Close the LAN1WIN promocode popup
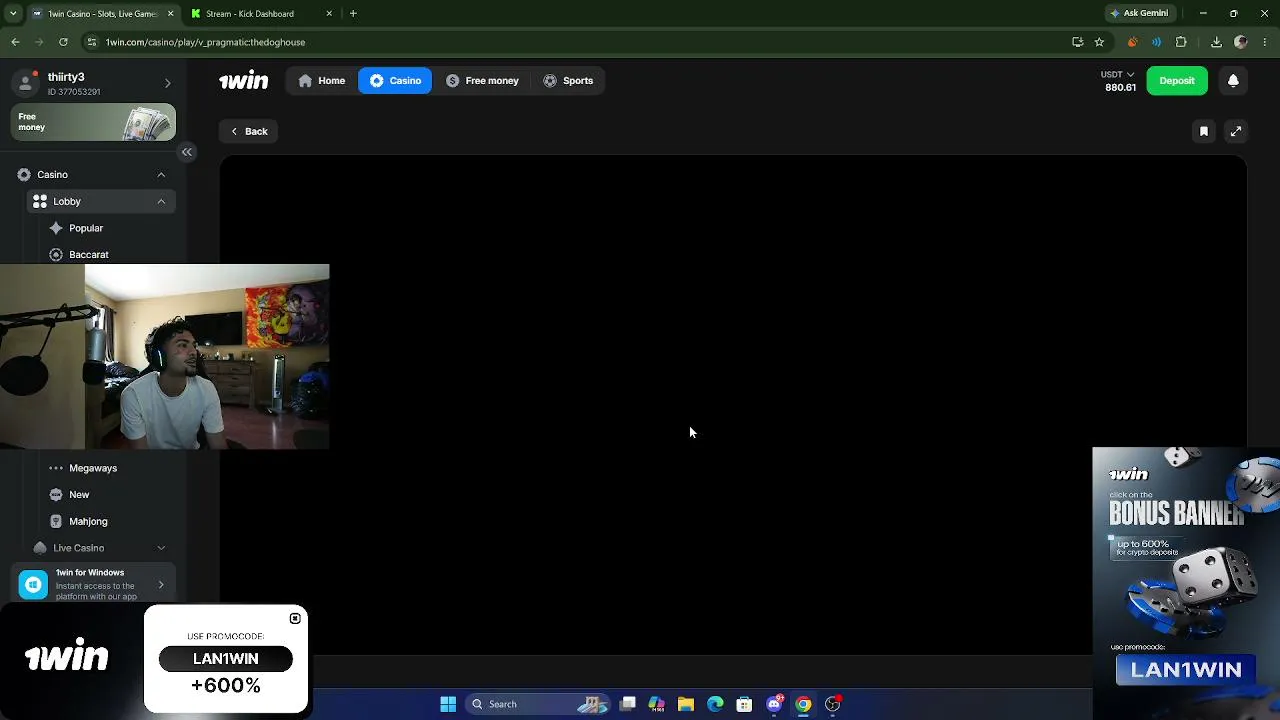 pyautogui.click(x=295, y=618)
